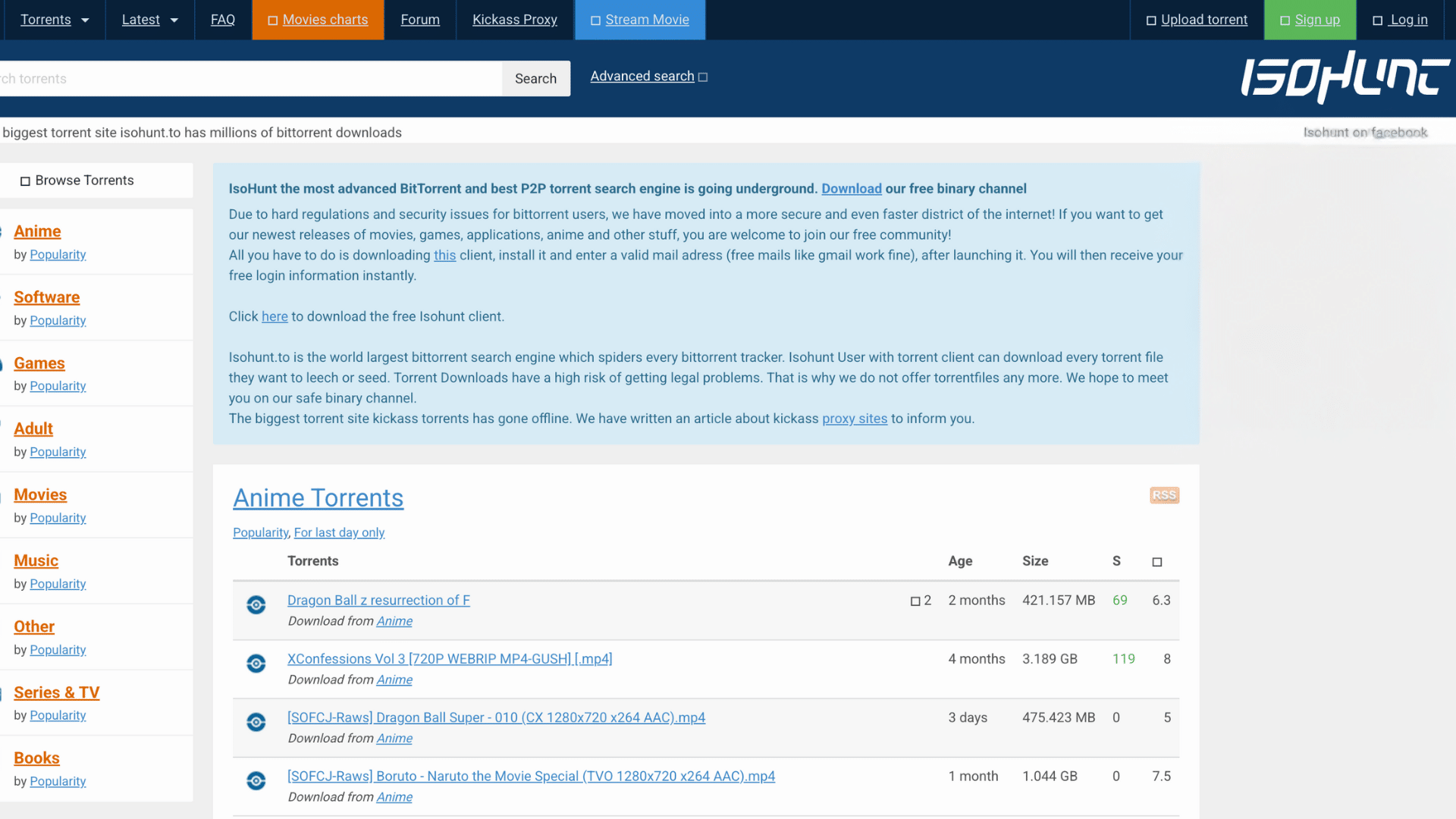Screen dimensions: 1456x819
Task: Click Anime link under XConfessions row
Action: (x=394, y=679)
